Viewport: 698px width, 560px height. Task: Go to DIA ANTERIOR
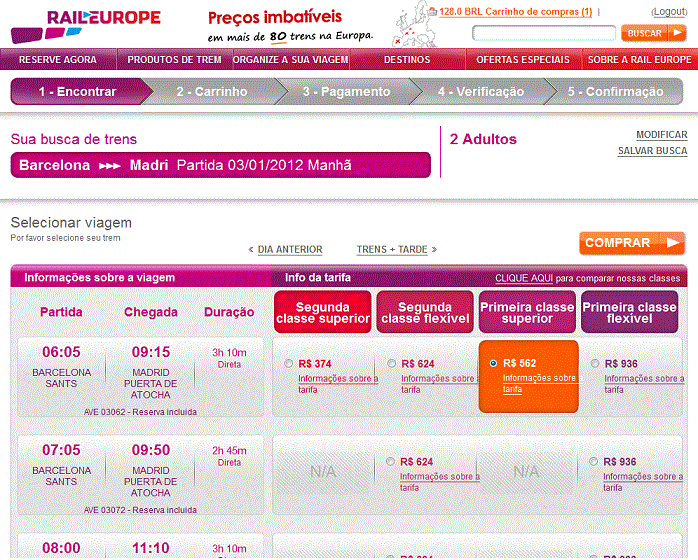coord(290,250)
